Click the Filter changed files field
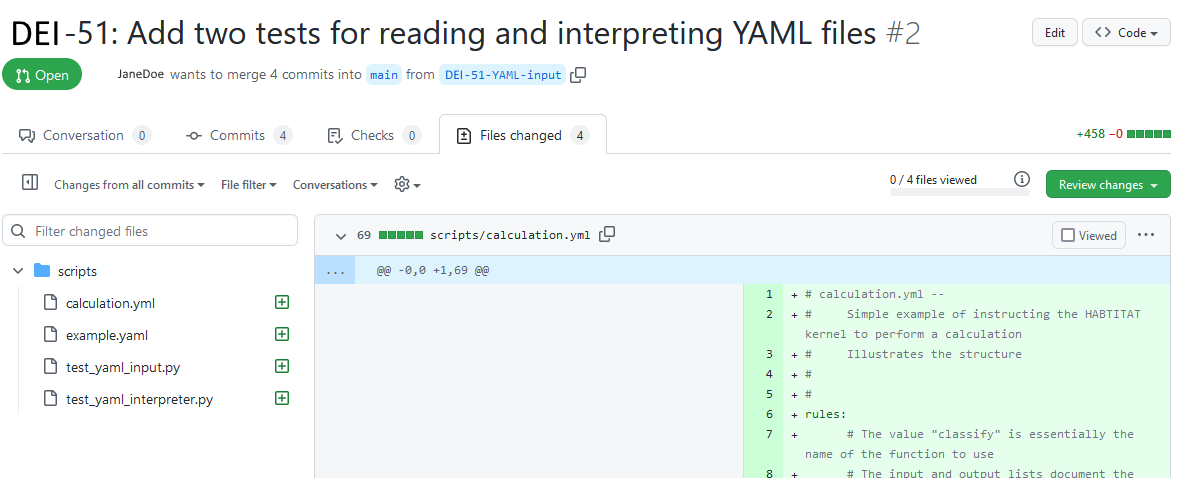The height and width of the screenshot is (478, 1185). pos(150,231)
